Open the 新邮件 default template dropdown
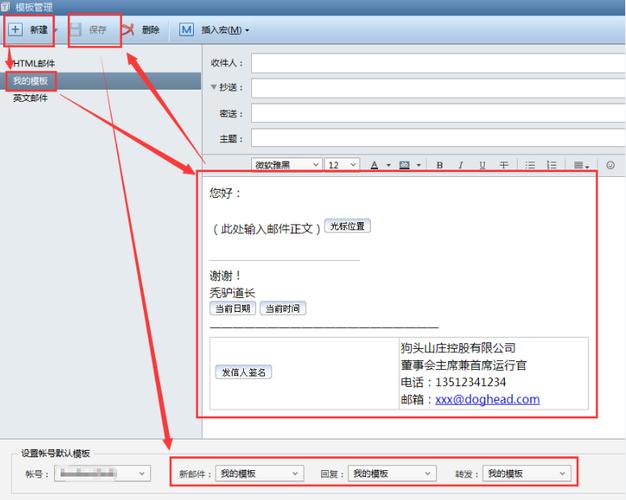The height and width of the screenshot is (500, 626). click(x=260, y=473)
